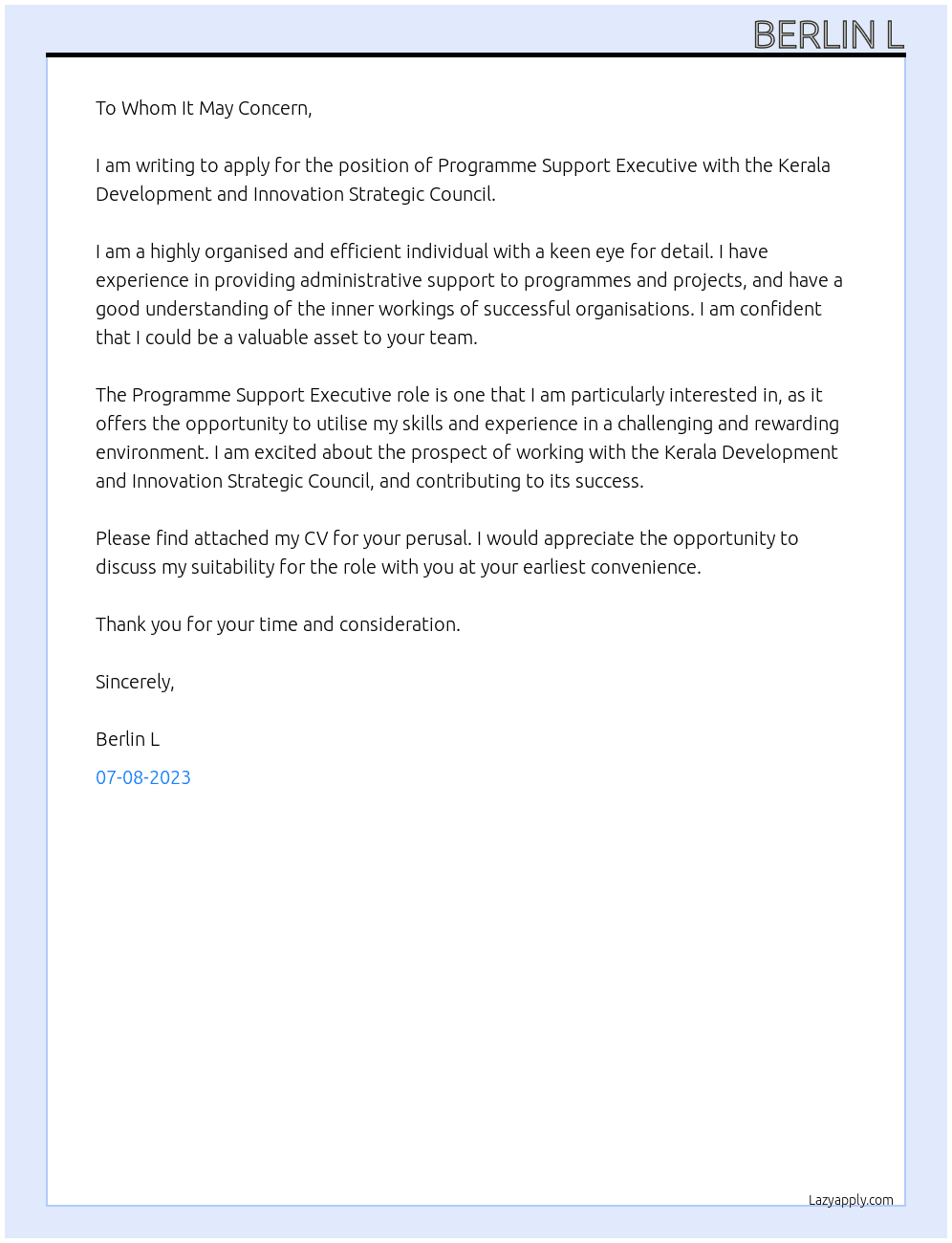Click the Berlin L signature name
952x1243 pixels.
[127, 739]
